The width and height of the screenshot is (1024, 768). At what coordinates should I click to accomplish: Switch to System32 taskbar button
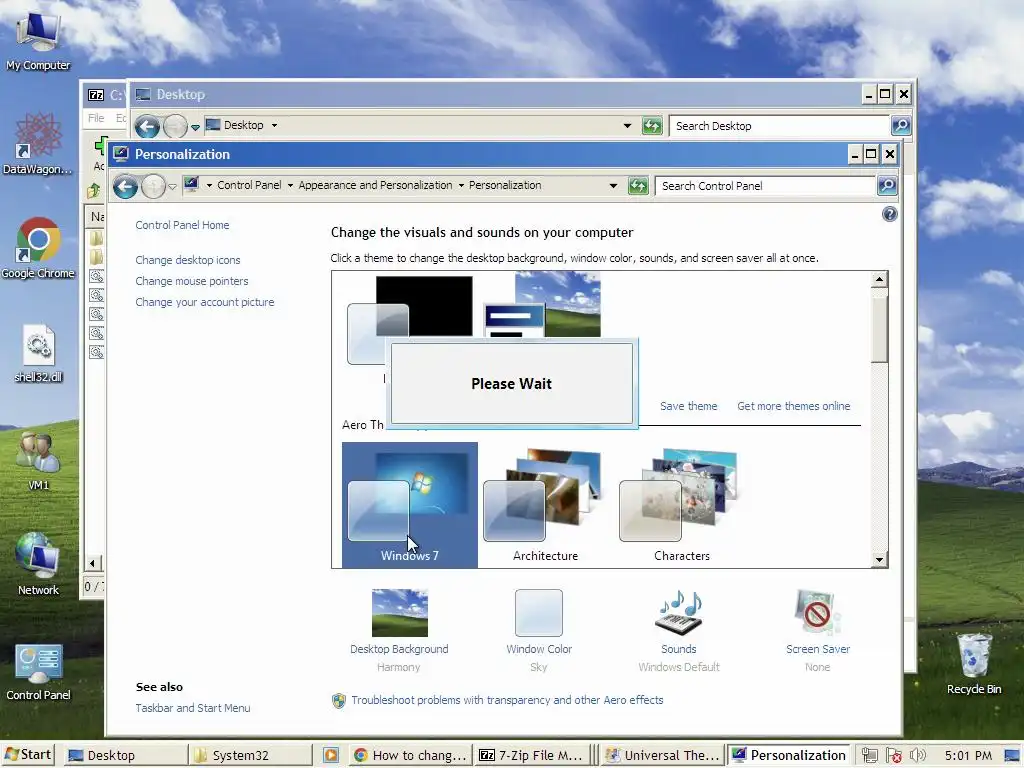(x=251, y=755)
